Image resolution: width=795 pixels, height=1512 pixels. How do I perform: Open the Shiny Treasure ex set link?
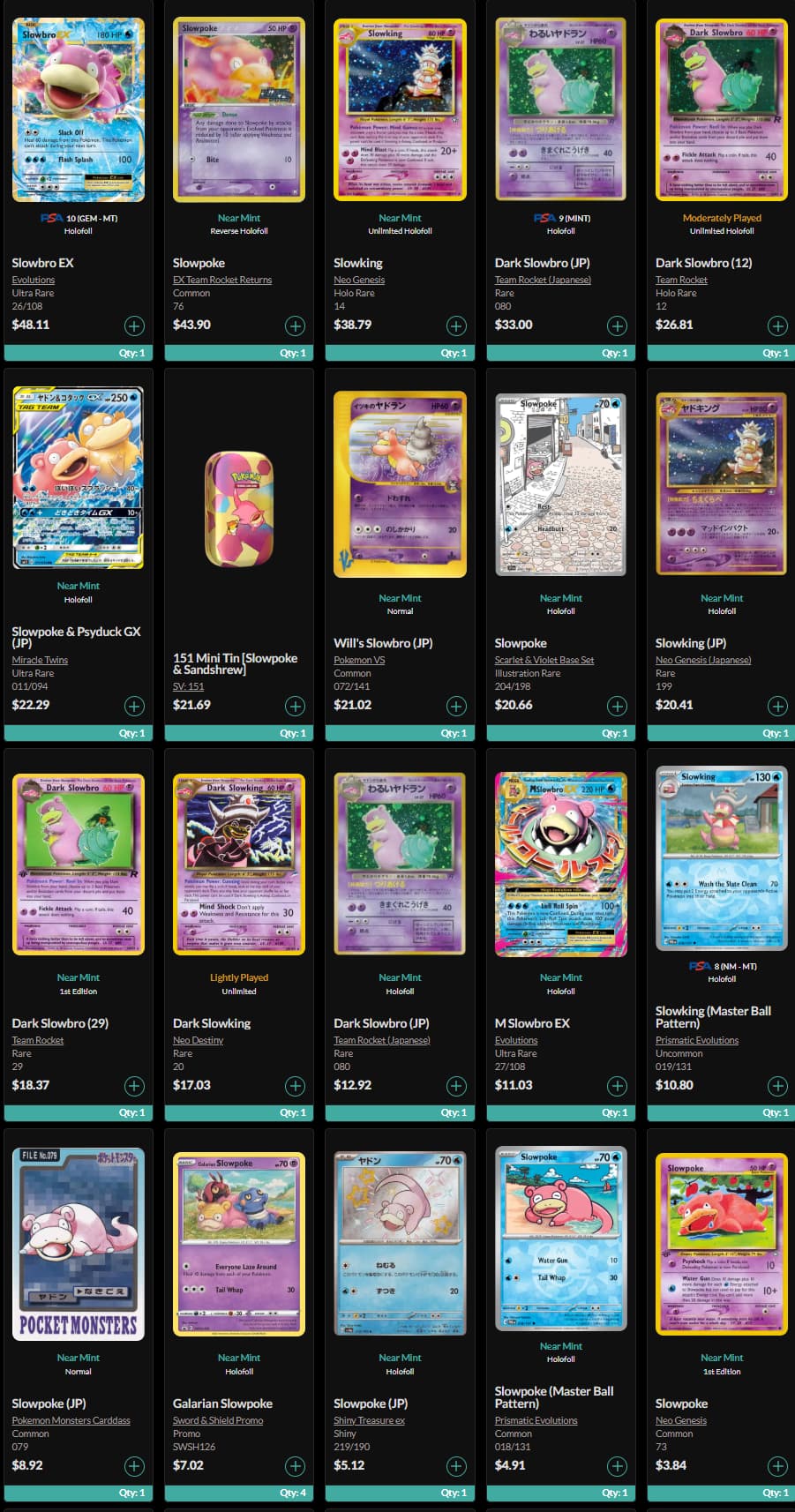[x=369, y=1420]
